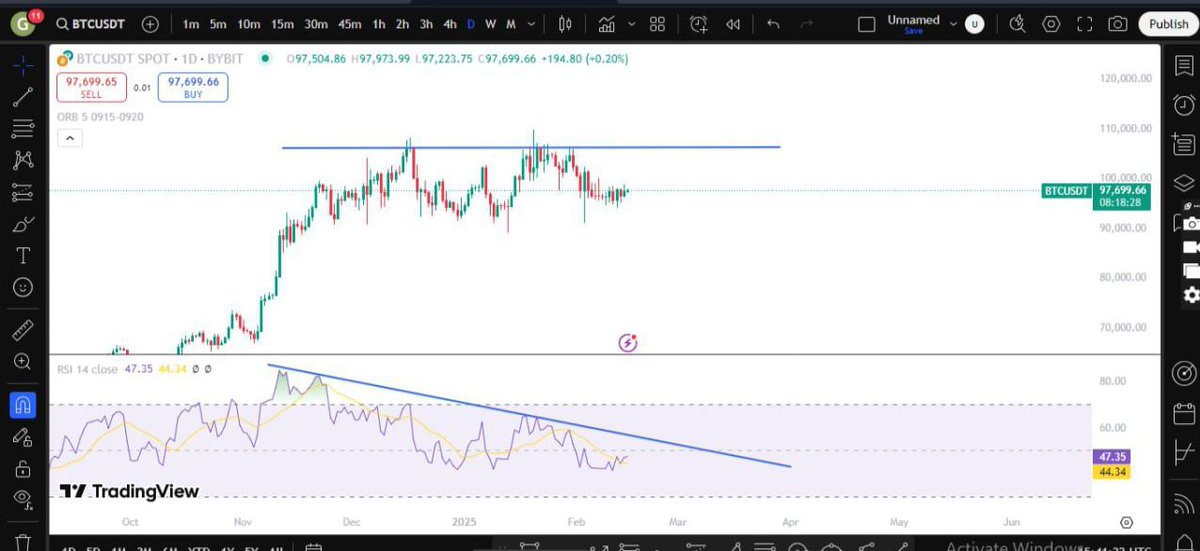Select the M monthly timeframe

[512, 24]
